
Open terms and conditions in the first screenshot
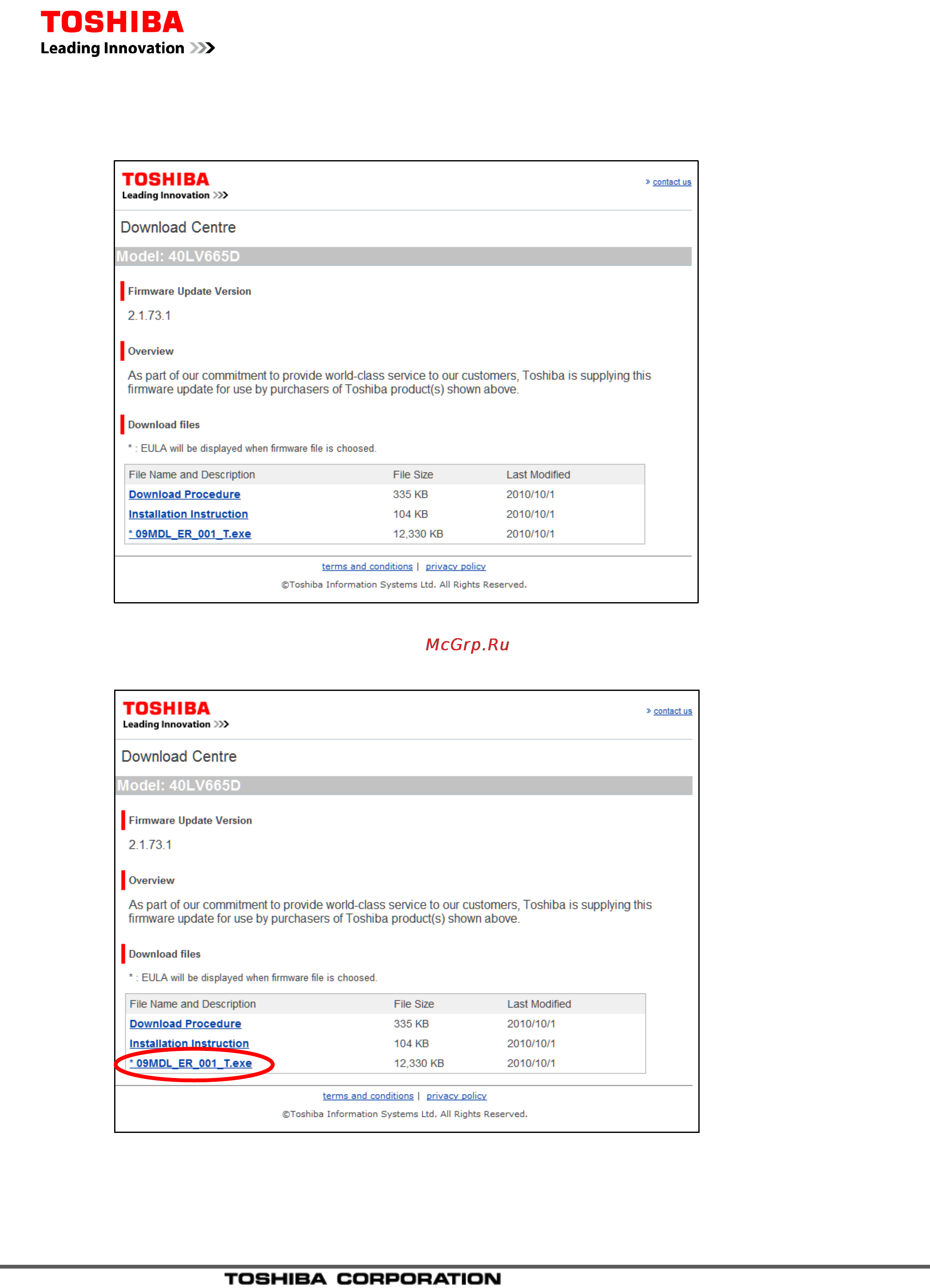pyautogui.click(x=367, y=566)
